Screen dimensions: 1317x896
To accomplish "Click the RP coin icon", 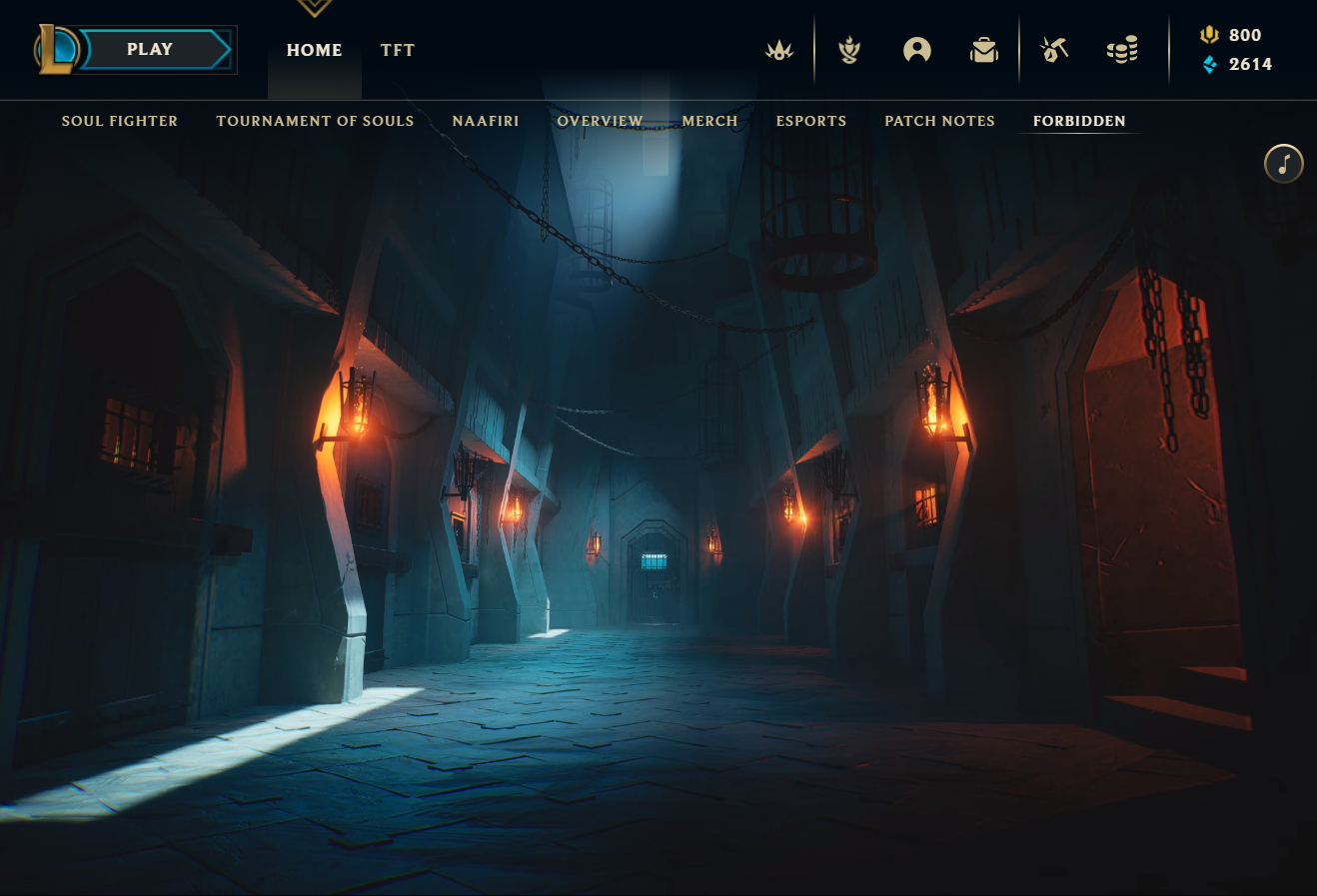I will pyautogui.click(x=1209, y=35).
